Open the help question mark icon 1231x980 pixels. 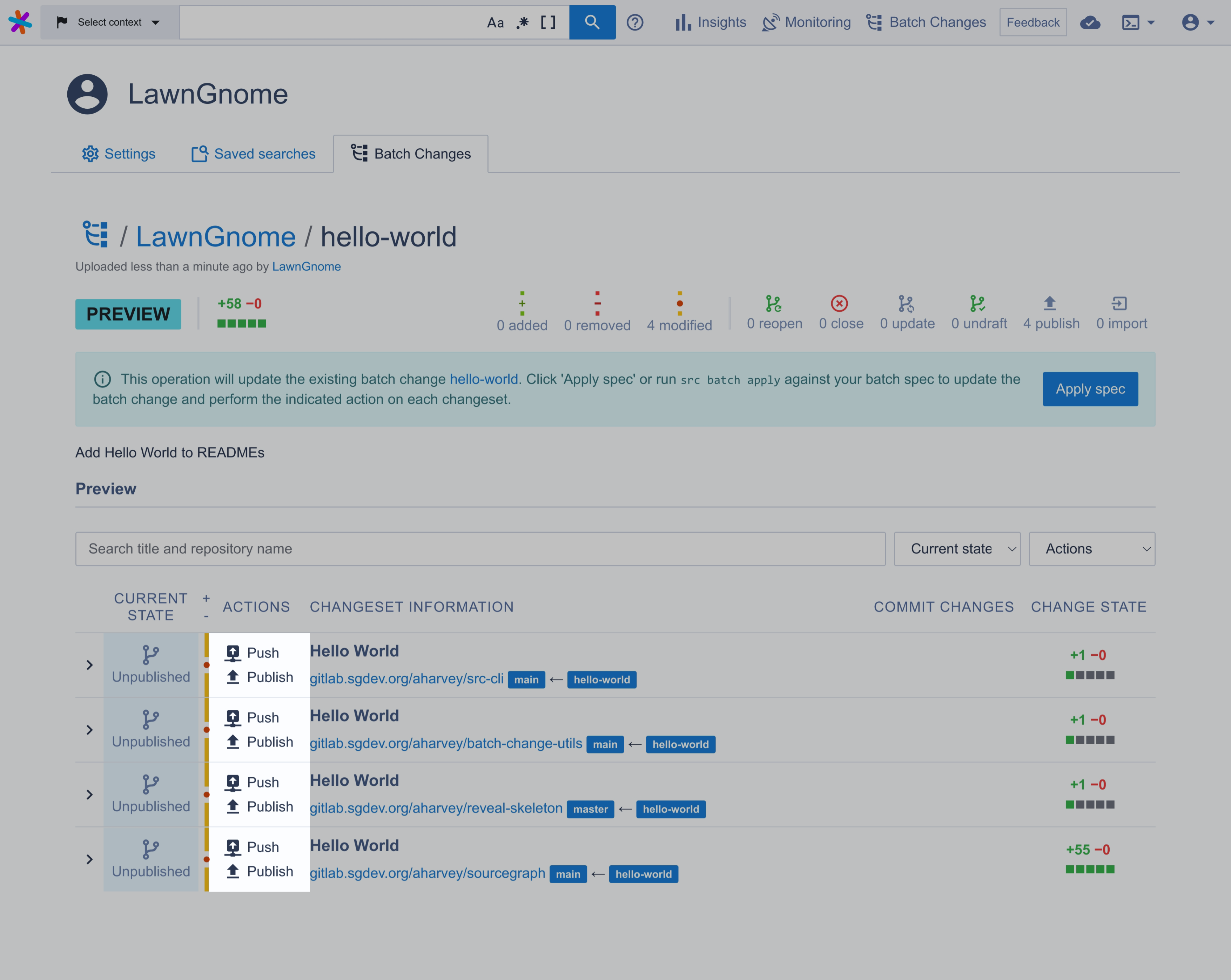[635, 22]
